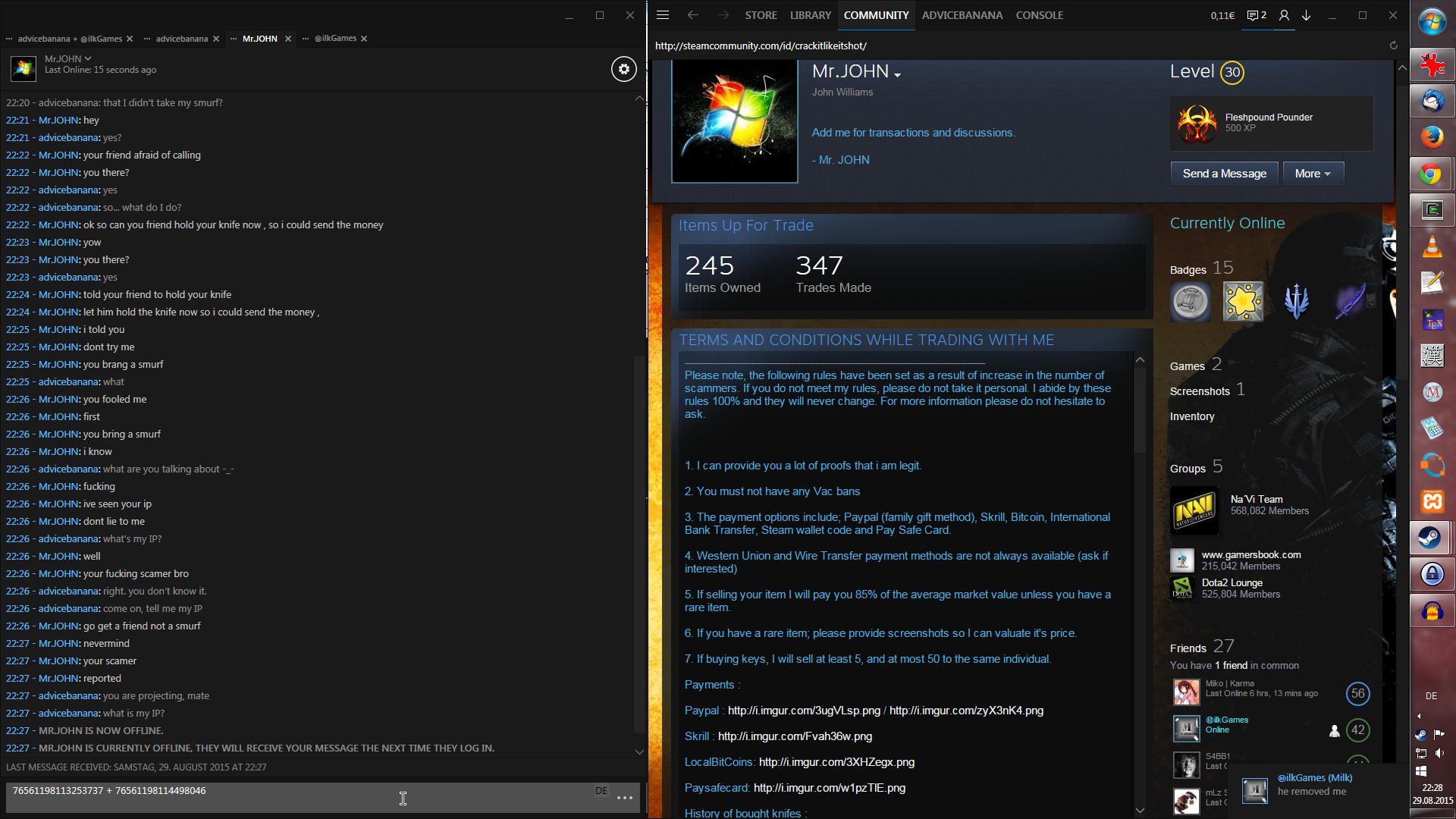Viewport: 1456px width, 819px height.
Task: Open the Steam downloads arrow icon
Action: pyautogui.click(x=1307, y=15)
